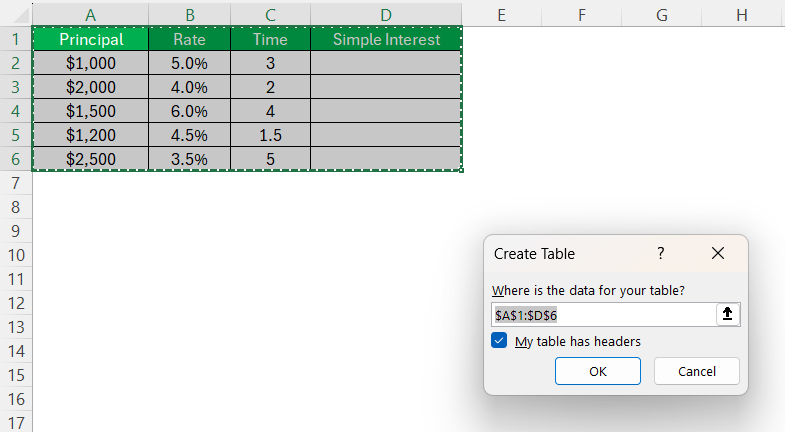Select row 15 header

[x=16, y=375]
